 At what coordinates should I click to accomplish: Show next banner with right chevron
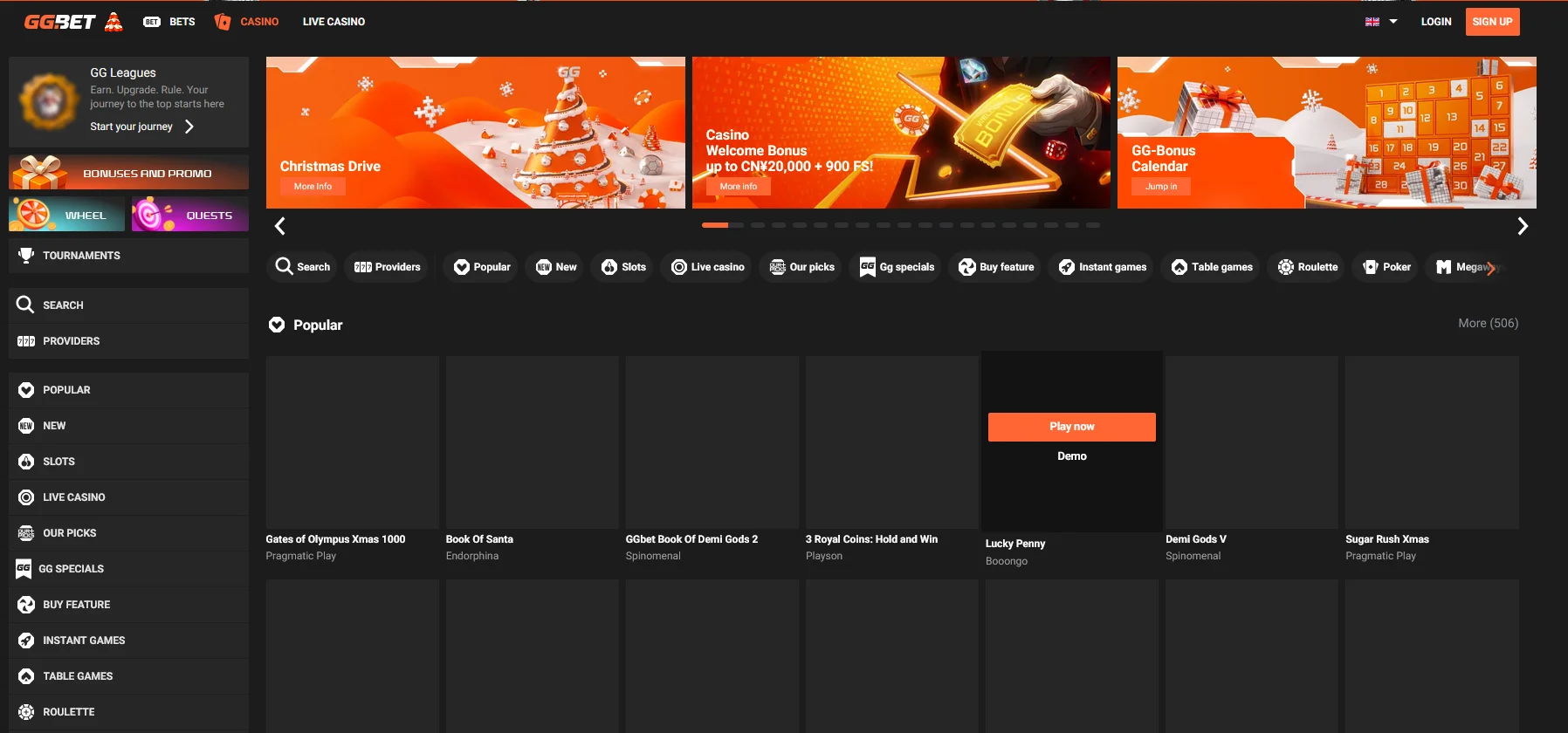[x=1523, y=227]
